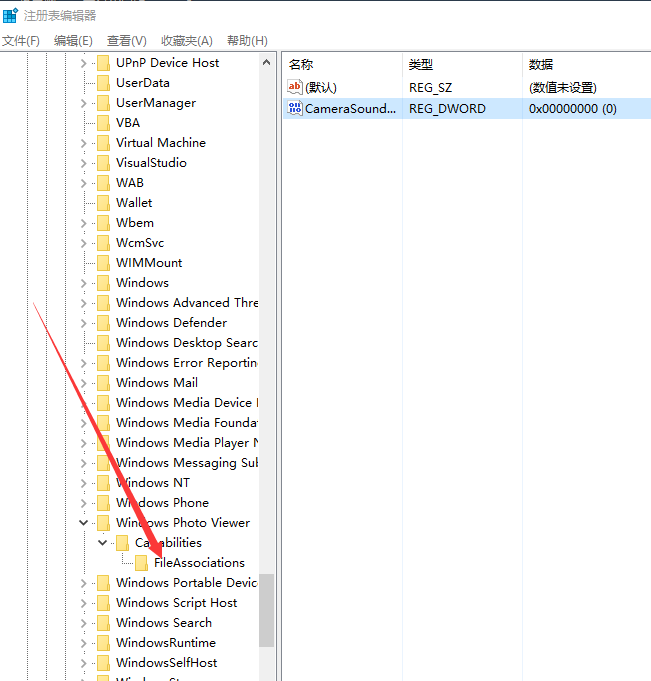Select the Virtual Machine key
Screen dimensions: 651x681
(x=161, y=143)
